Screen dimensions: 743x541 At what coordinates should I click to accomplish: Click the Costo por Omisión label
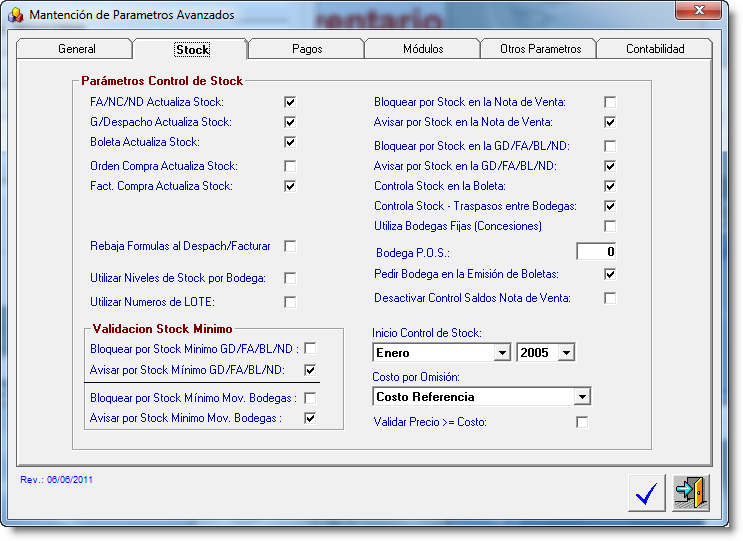click(416, 377)
